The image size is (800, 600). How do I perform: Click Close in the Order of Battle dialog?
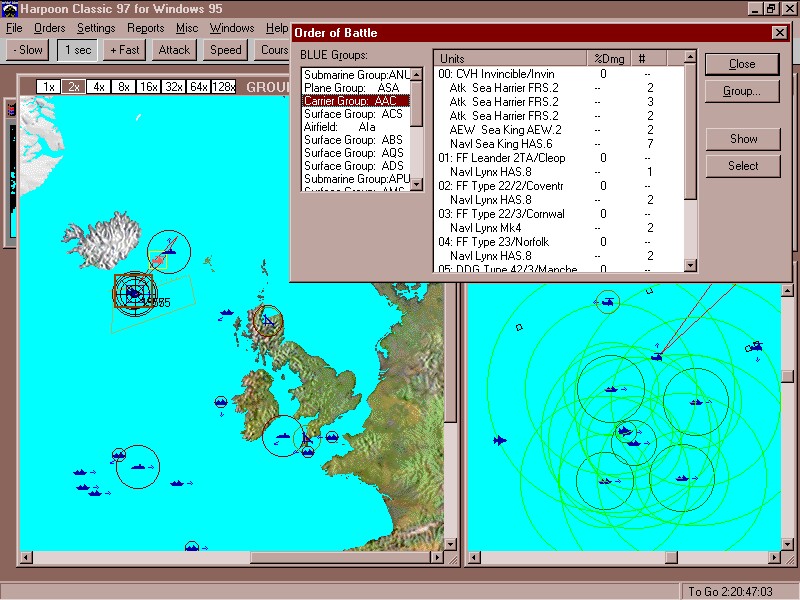(x=742, y=64)
